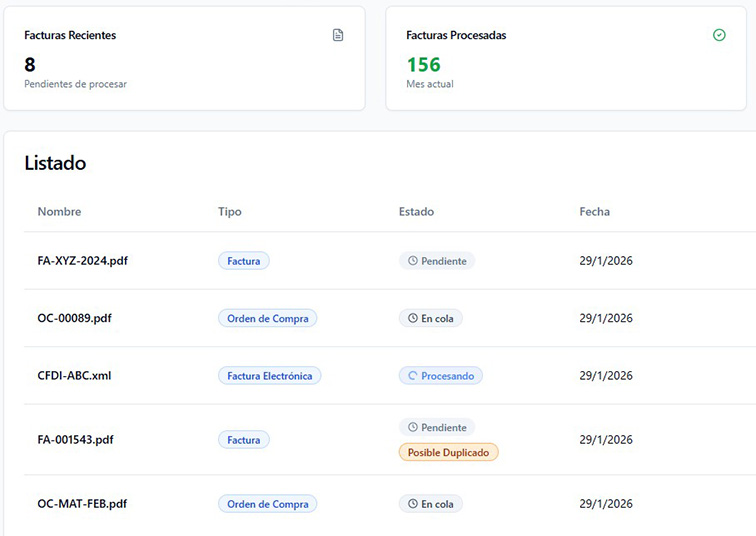The image size is (756, 536).
Task: Select the Tipo column header
Action: coord(229,212)
